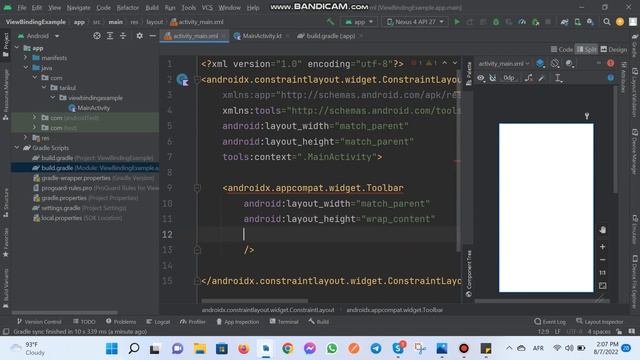The height and width of the screenshot is (360, 640).
Task: Click the Make Project hammer icon
Action: pyautogui.click(x=330, y=22)
